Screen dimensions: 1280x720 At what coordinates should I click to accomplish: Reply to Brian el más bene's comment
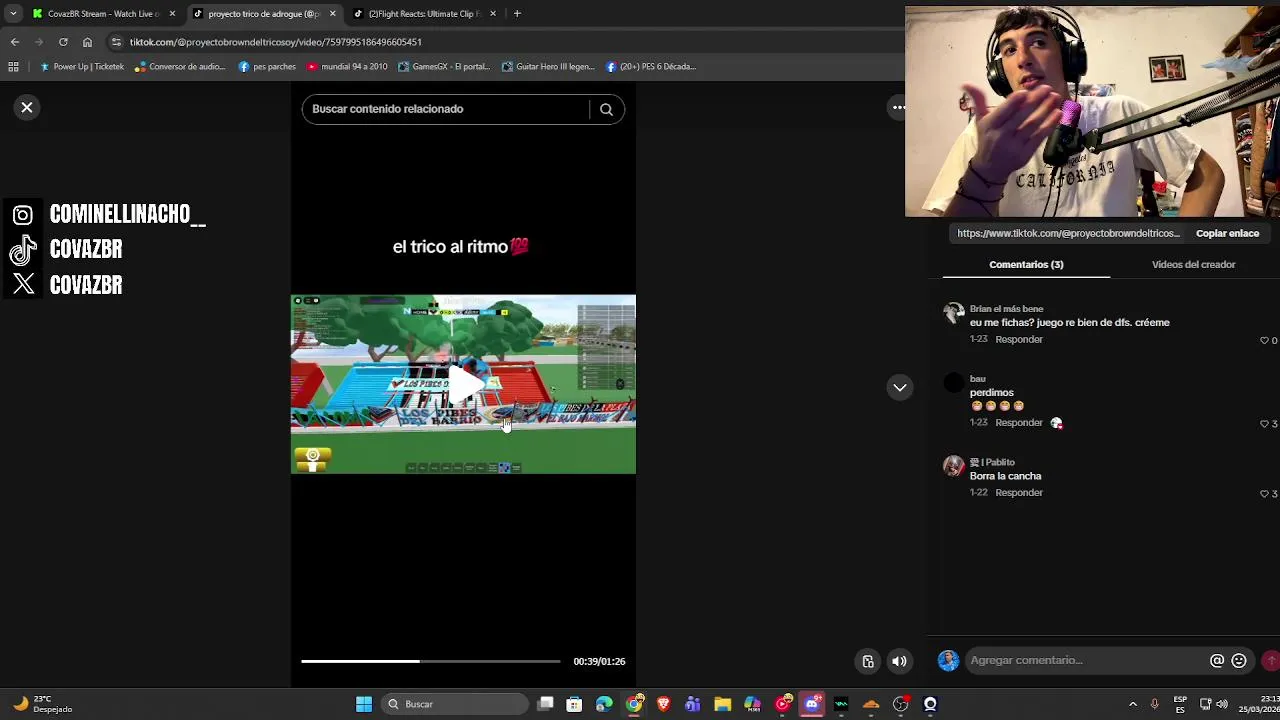pos(1019,339)
